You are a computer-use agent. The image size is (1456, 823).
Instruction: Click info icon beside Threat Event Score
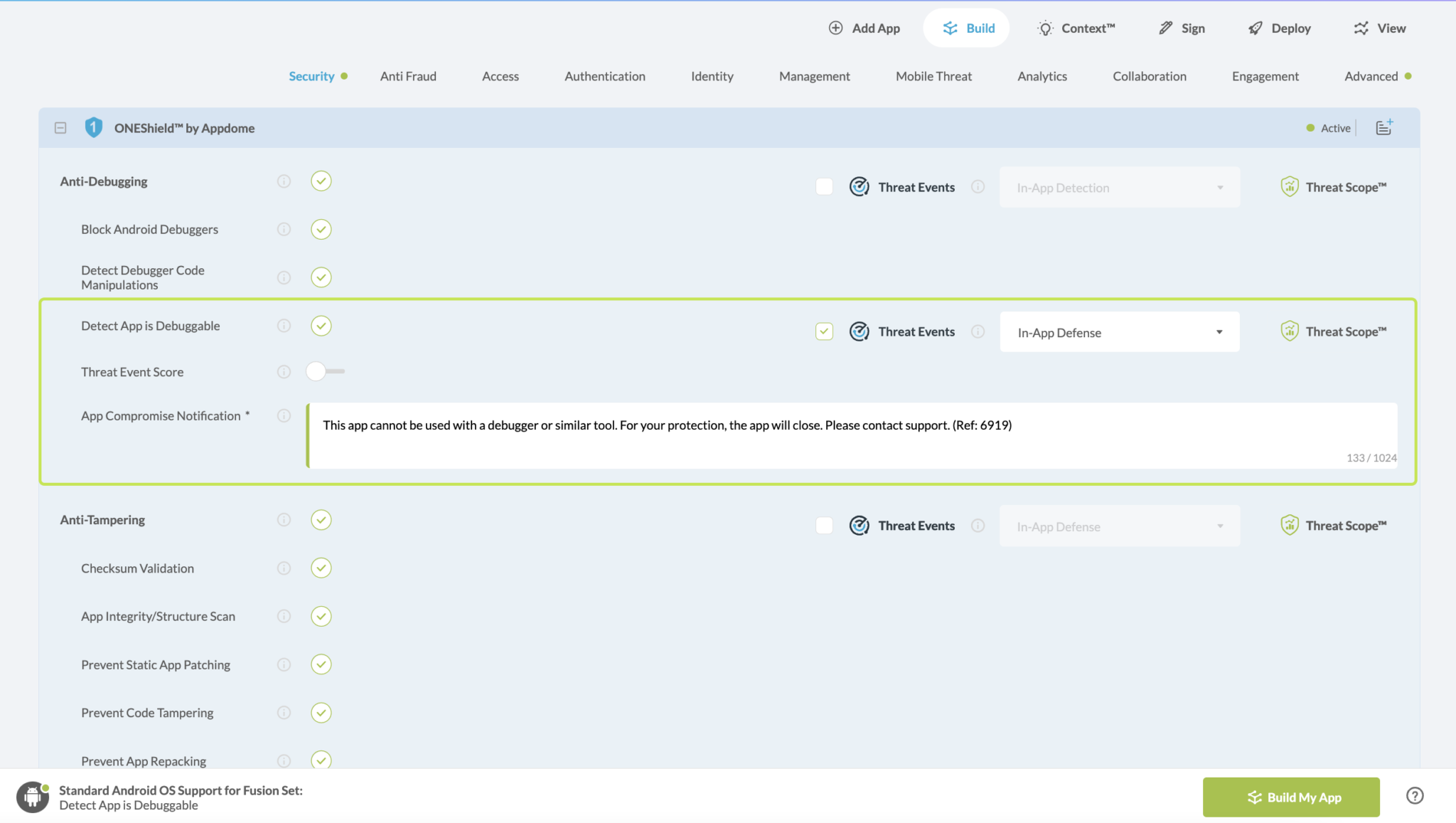pos(284,372)
